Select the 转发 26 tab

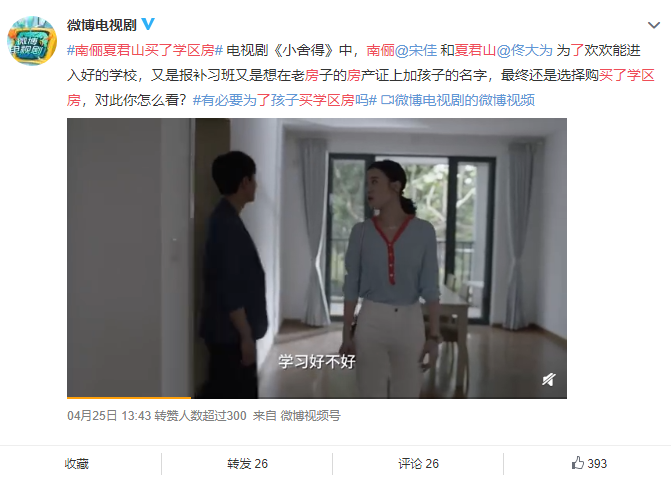247,464
